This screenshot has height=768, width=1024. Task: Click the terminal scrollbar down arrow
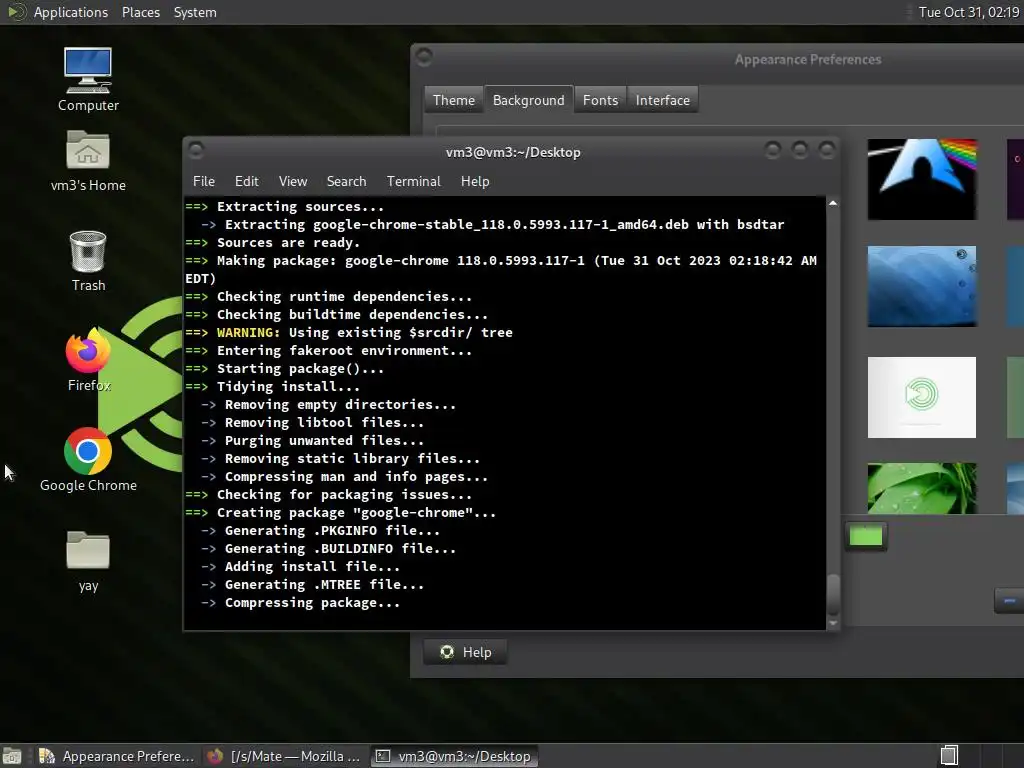[x=833, y=624]
